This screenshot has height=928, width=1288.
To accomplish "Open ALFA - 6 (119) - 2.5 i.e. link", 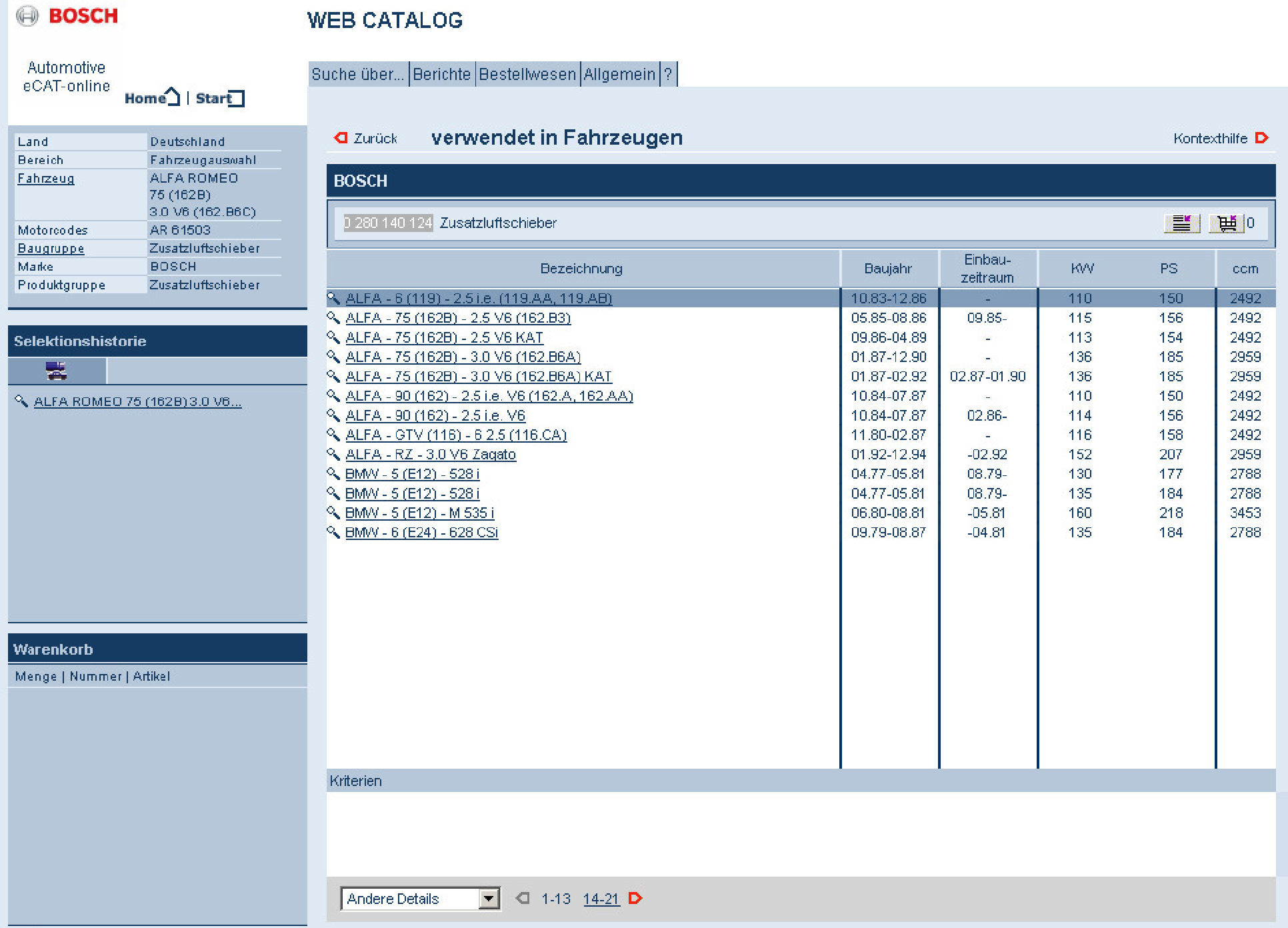I will click(479, 298).
